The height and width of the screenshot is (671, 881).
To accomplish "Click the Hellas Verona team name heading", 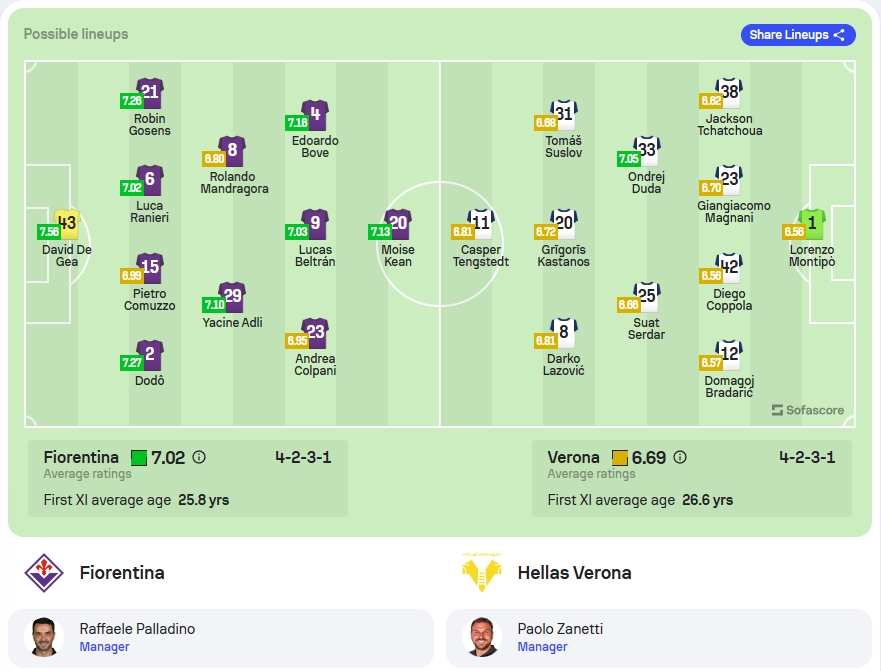I will [574, 573].
